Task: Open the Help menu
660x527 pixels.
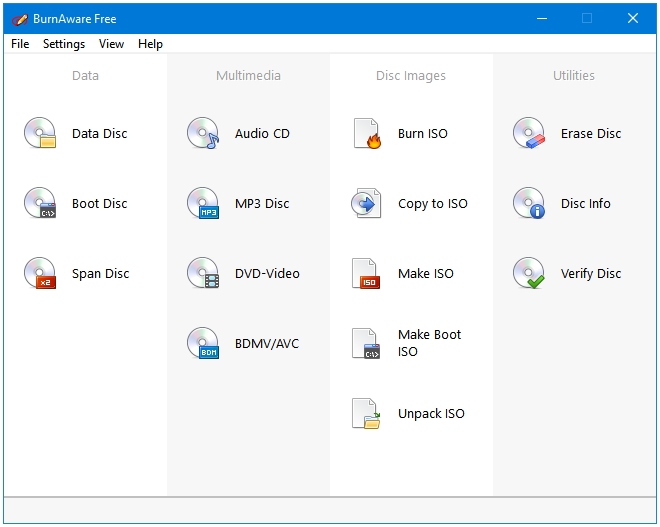Action: [x=150, y=44]
